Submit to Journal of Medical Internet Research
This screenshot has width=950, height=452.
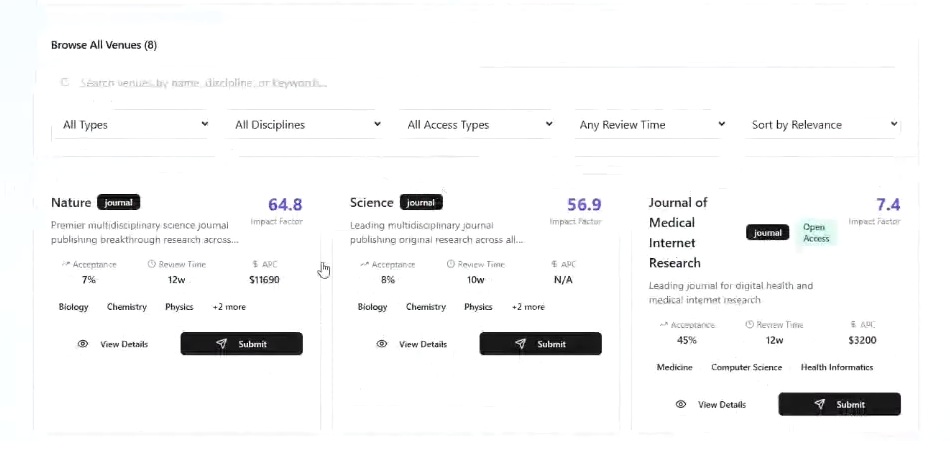point(839,405)
